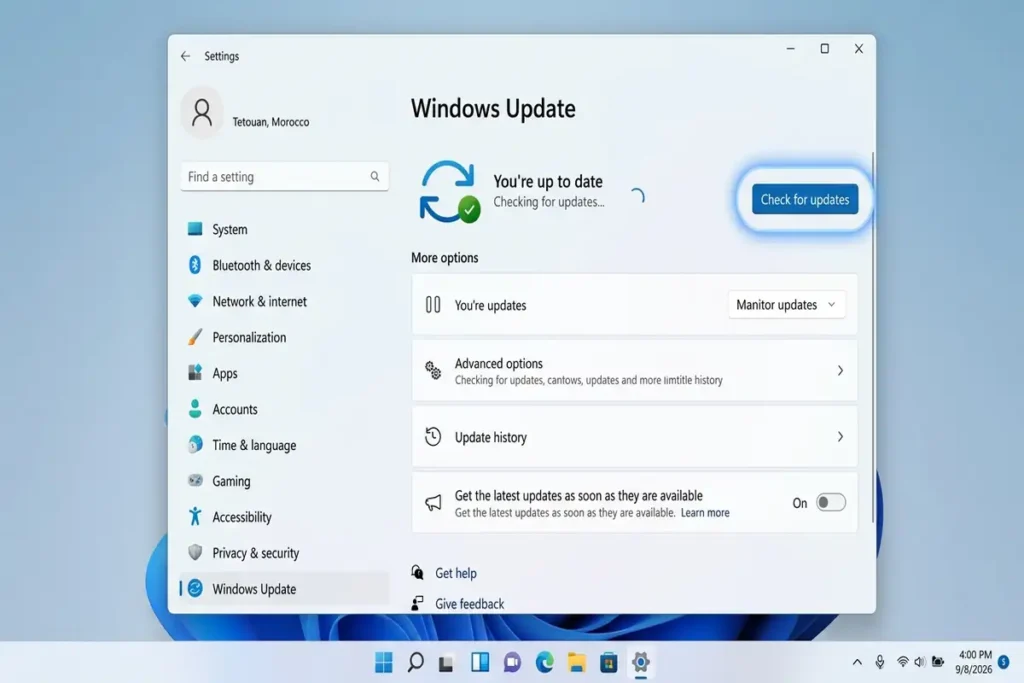Viewport: 1024px width, 683px height.
Task: Open Microsoft Store from taskbar
Action: coord(609,662)
